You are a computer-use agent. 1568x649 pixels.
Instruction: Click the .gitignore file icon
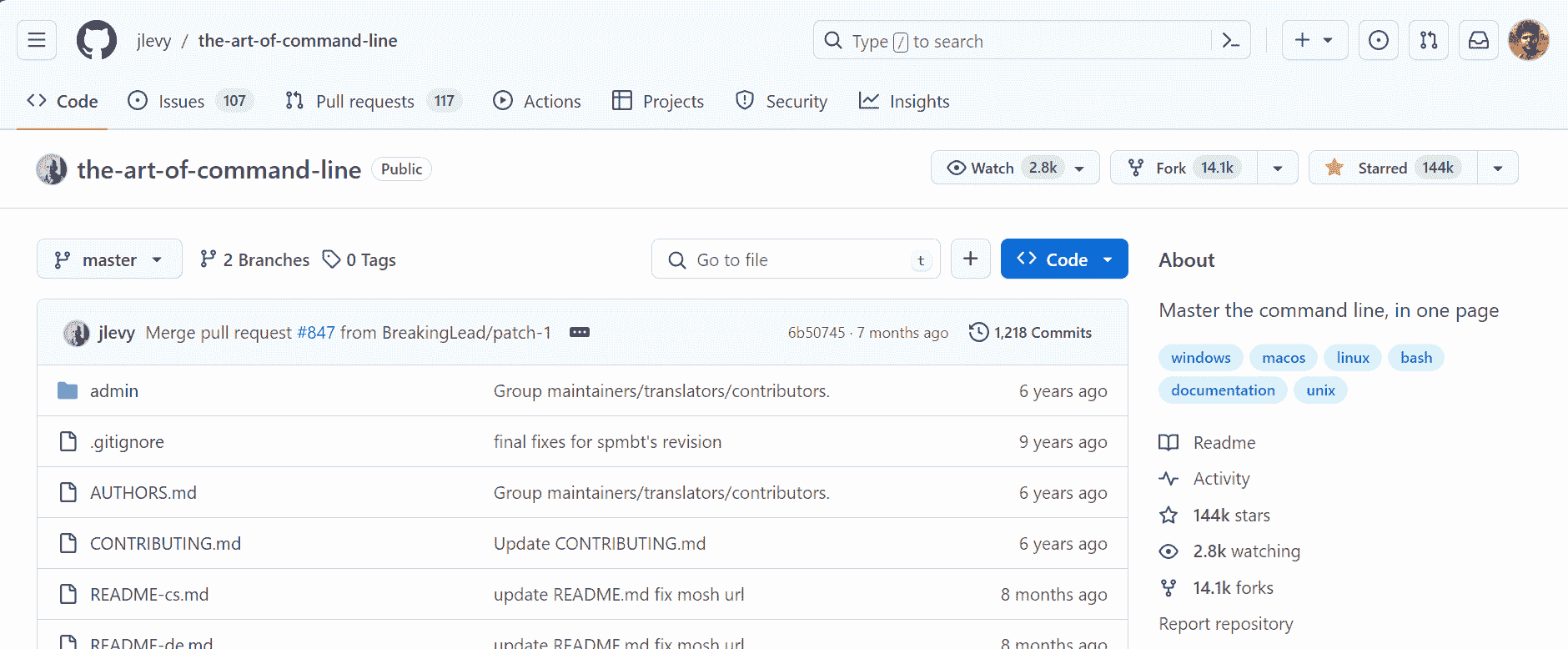coord(68,441)
